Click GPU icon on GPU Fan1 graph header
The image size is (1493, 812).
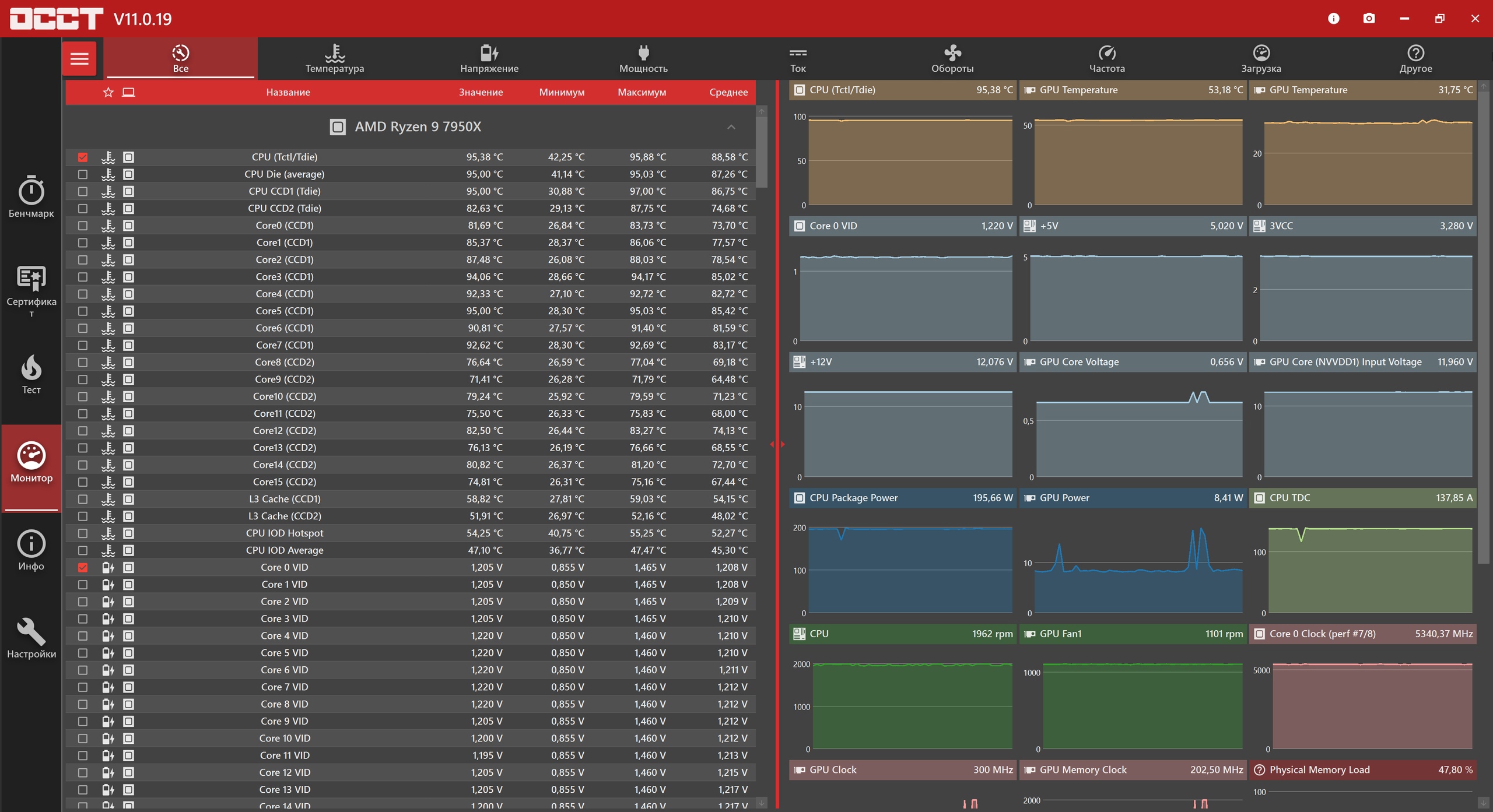(1030, 634)
